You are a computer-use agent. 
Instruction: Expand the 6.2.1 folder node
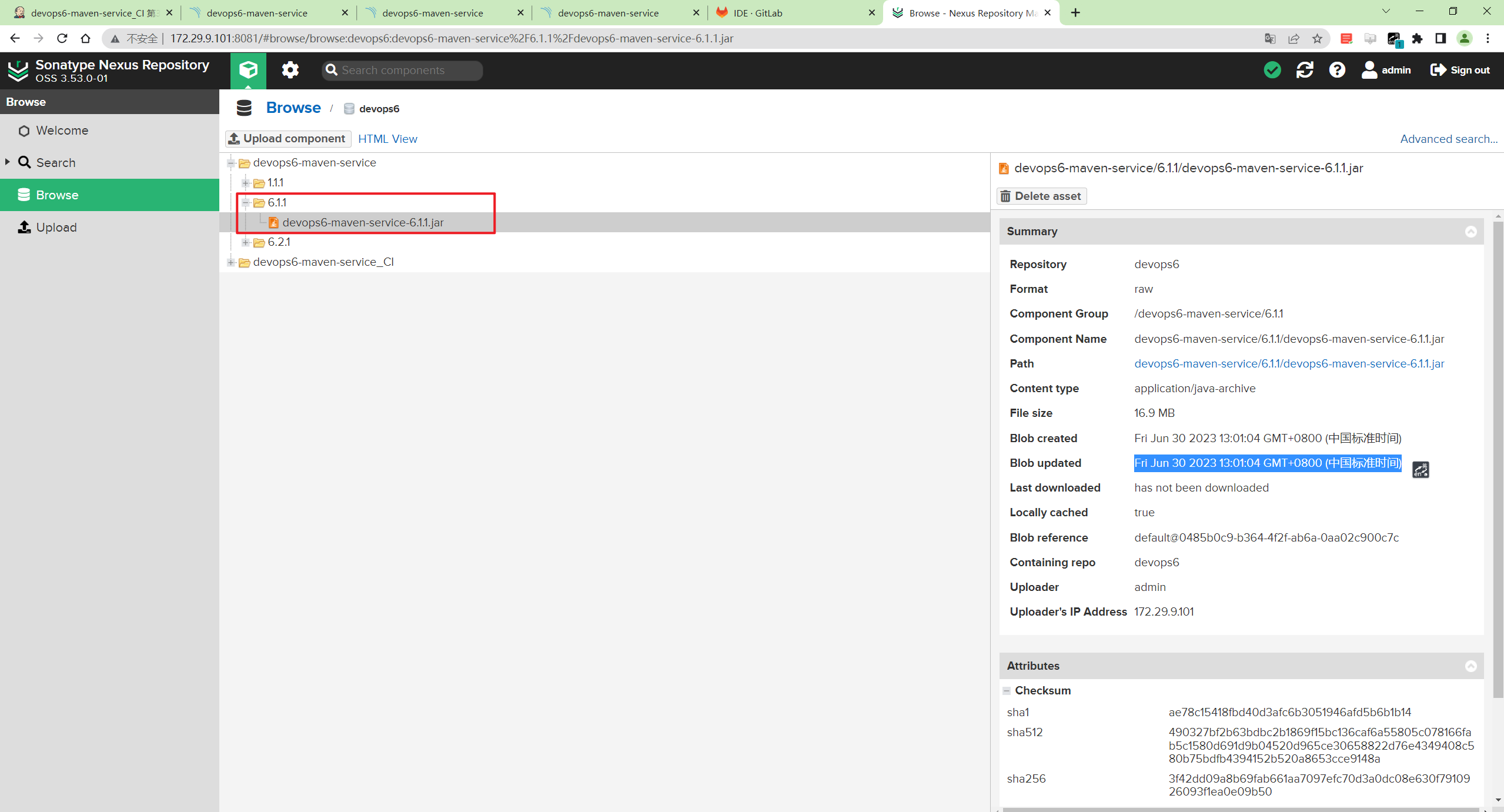[246, 242]
